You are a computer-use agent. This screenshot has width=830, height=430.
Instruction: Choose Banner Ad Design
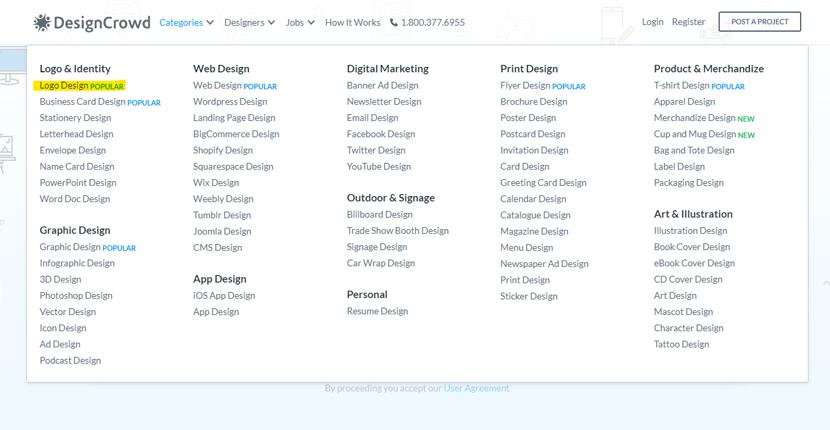(382, 85)
